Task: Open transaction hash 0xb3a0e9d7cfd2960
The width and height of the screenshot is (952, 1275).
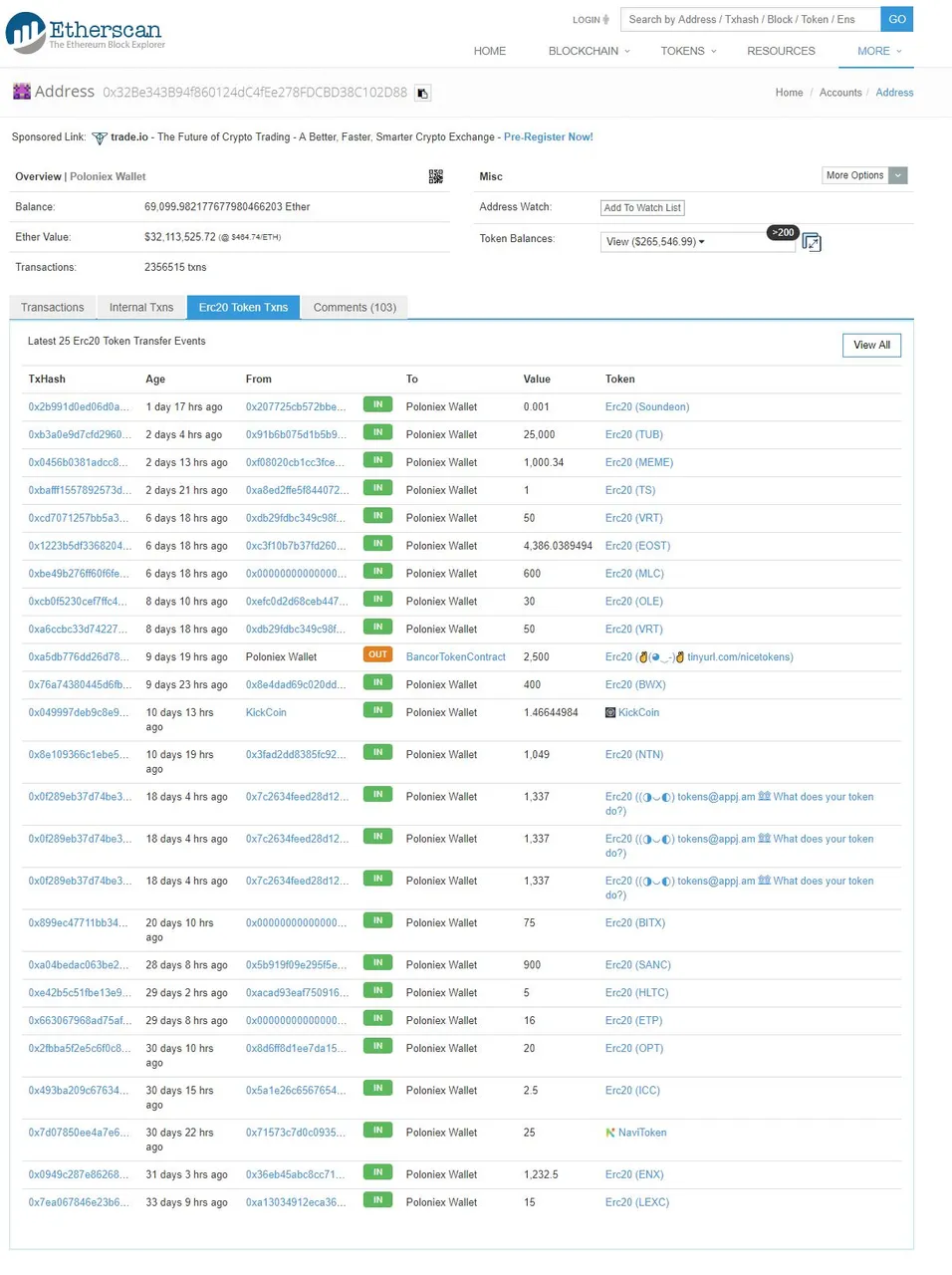Action: click(x=79, y=435)
